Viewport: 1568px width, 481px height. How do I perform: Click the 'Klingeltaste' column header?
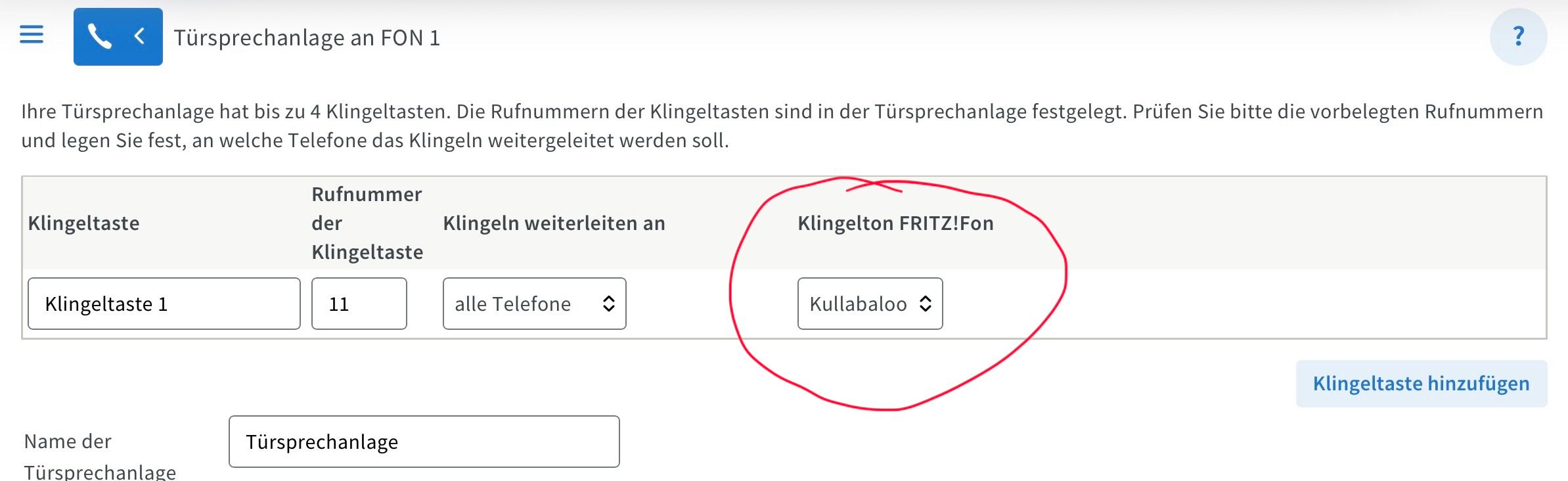(84, 223)
